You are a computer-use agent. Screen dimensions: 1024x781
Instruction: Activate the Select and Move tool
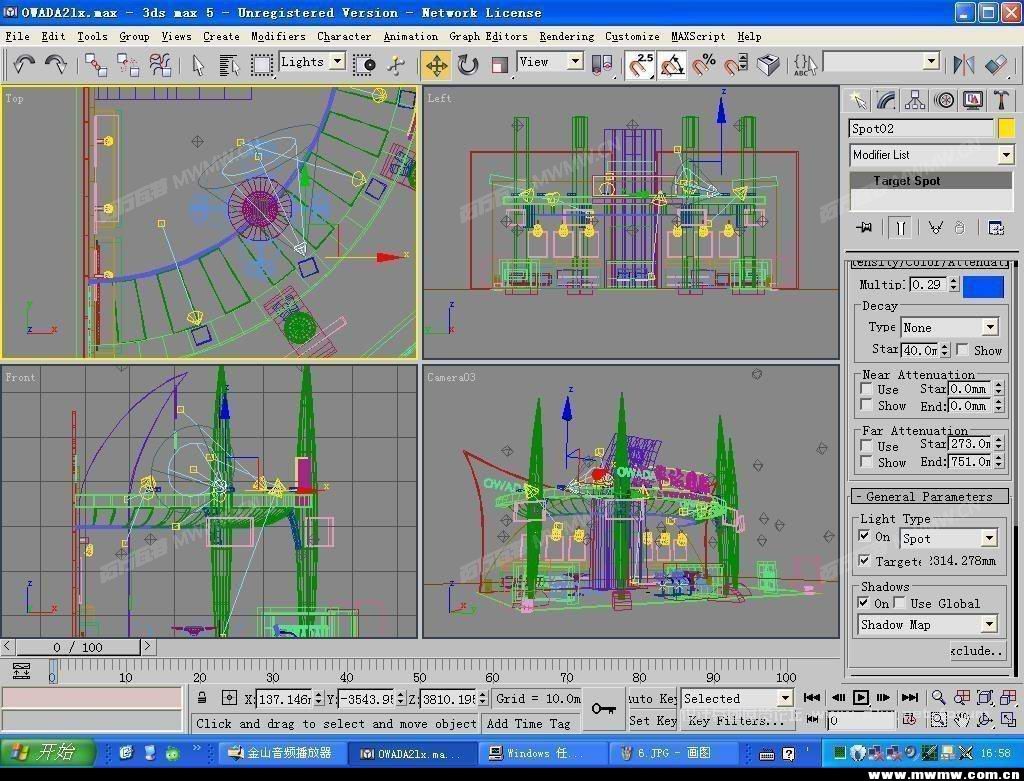[x=436, y=65]
